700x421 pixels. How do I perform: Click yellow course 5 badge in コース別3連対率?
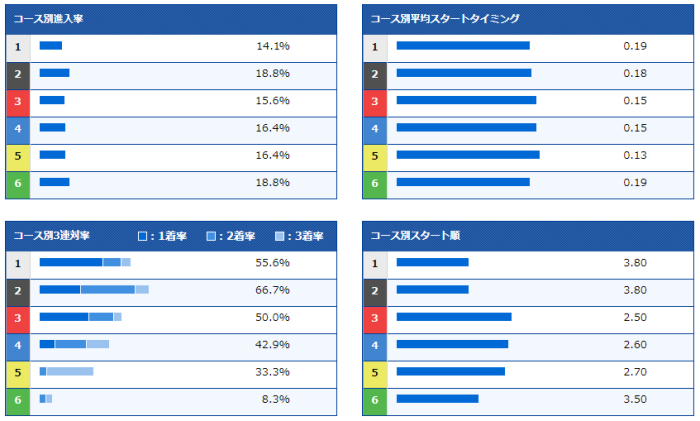[18, 371]
